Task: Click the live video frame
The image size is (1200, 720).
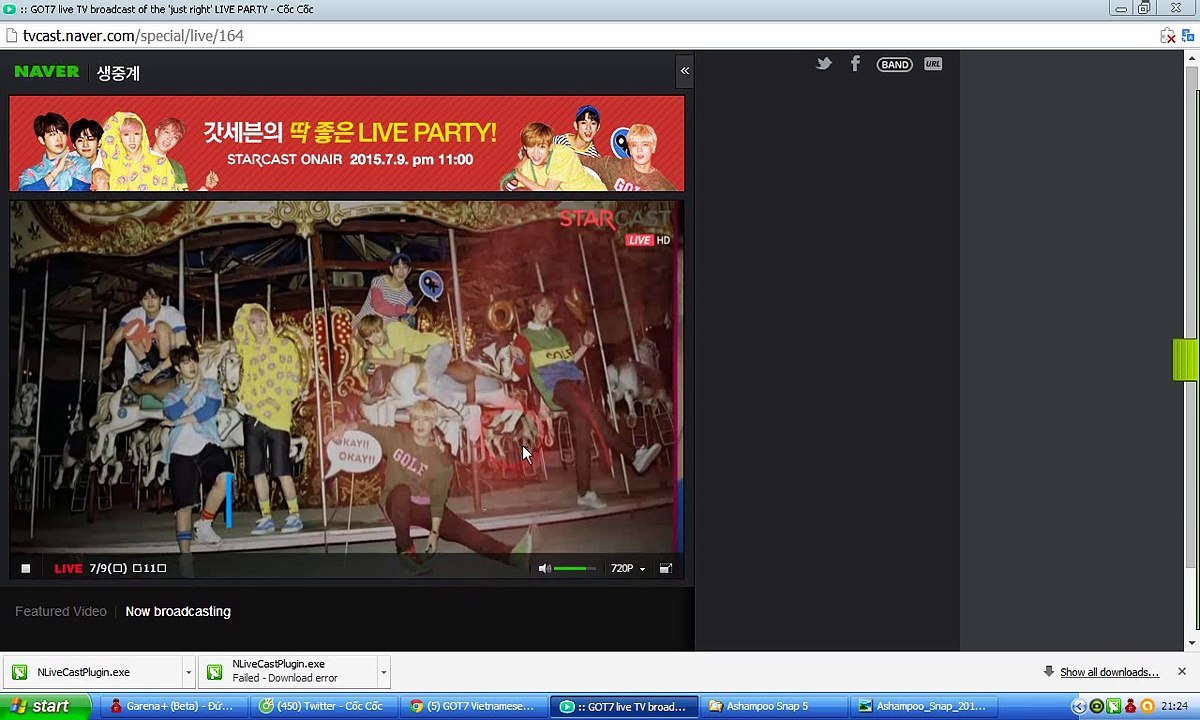Action: coord(346,376)
